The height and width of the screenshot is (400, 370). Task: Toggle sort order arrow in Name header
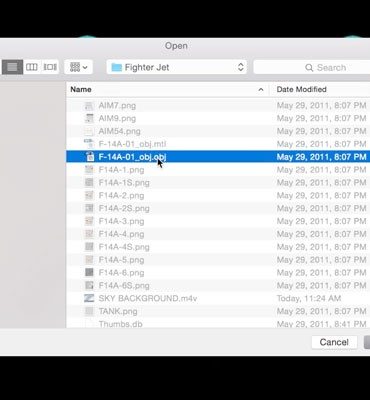(x=261, y=89)
